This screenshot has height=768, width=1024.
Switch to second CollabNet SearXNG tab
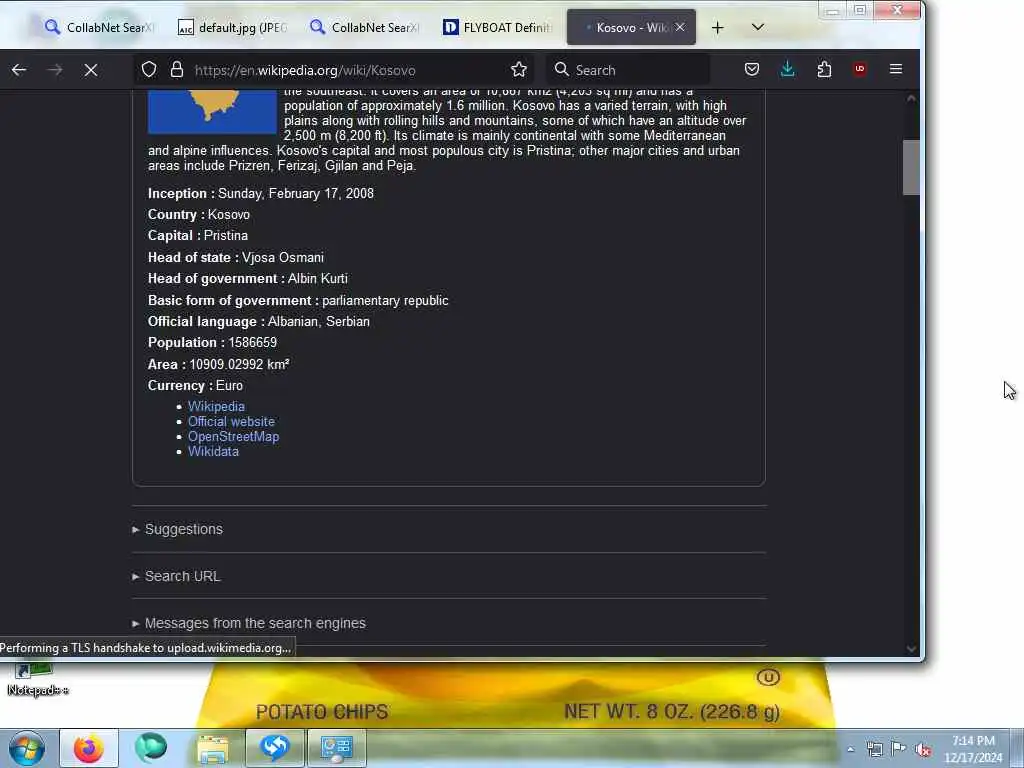366,27
